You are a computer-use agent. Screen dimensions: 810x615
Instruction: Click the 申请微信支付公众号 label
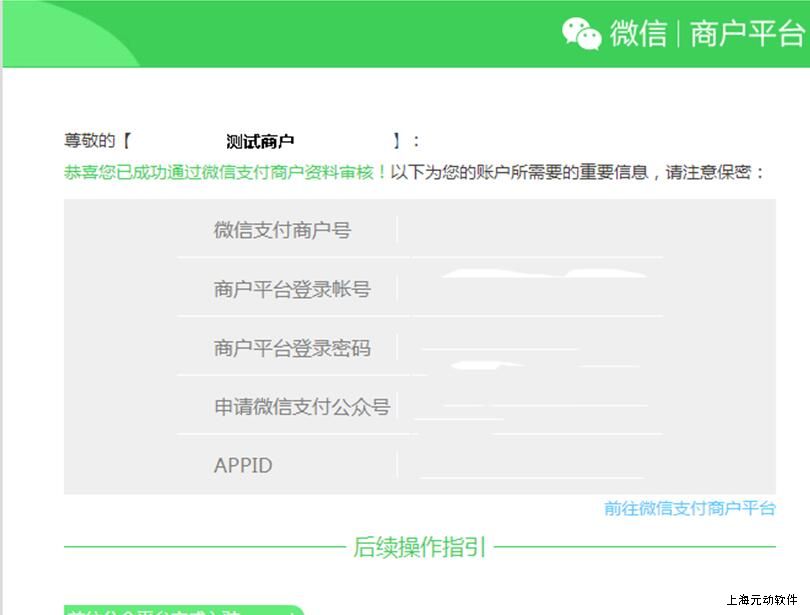pos(301,407)
